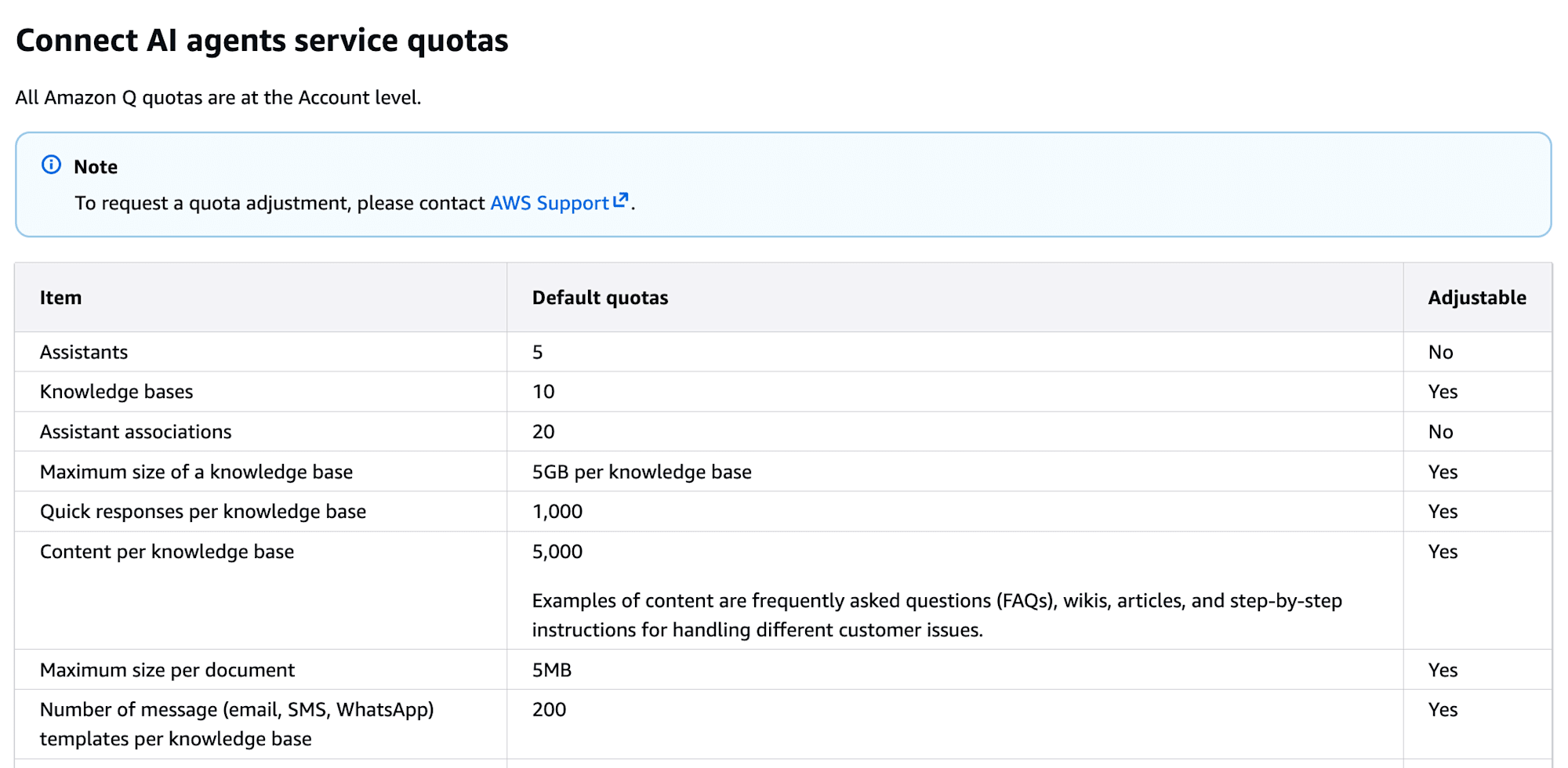
Task: Click the info icon in the Note box
Action: click(51, 165)
